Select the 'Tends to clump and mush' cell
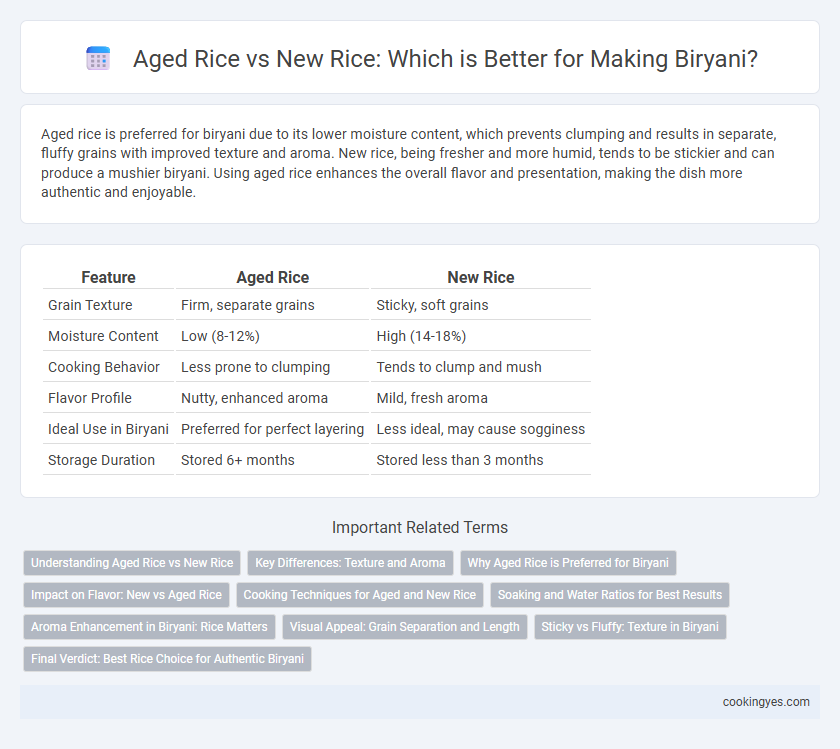 tap(459, 367)
